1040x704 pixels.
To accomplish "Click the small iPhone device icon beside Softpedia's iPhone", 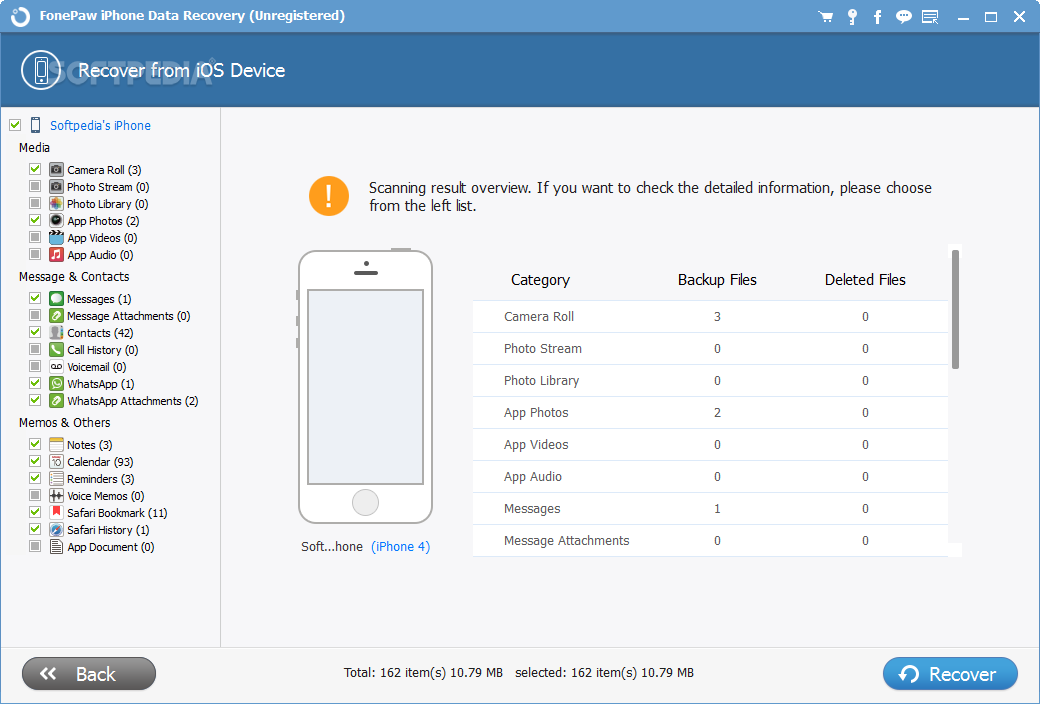I will 36,125.
